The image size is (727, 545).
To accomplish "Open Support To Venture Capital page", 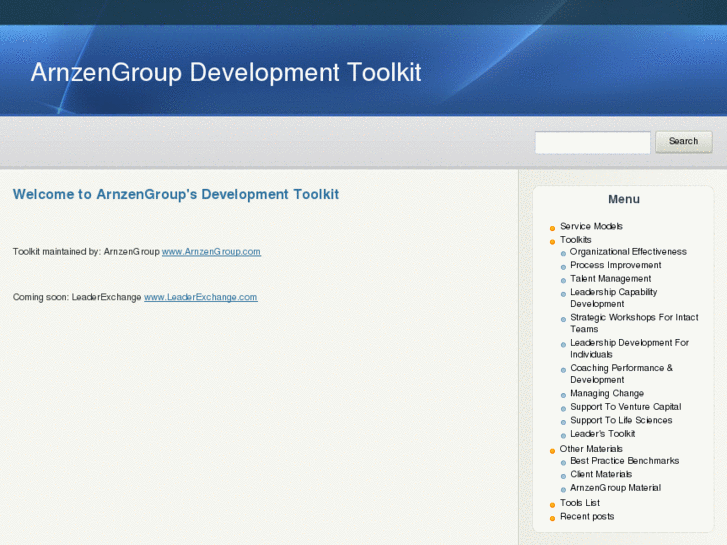I will pos(625,407).
